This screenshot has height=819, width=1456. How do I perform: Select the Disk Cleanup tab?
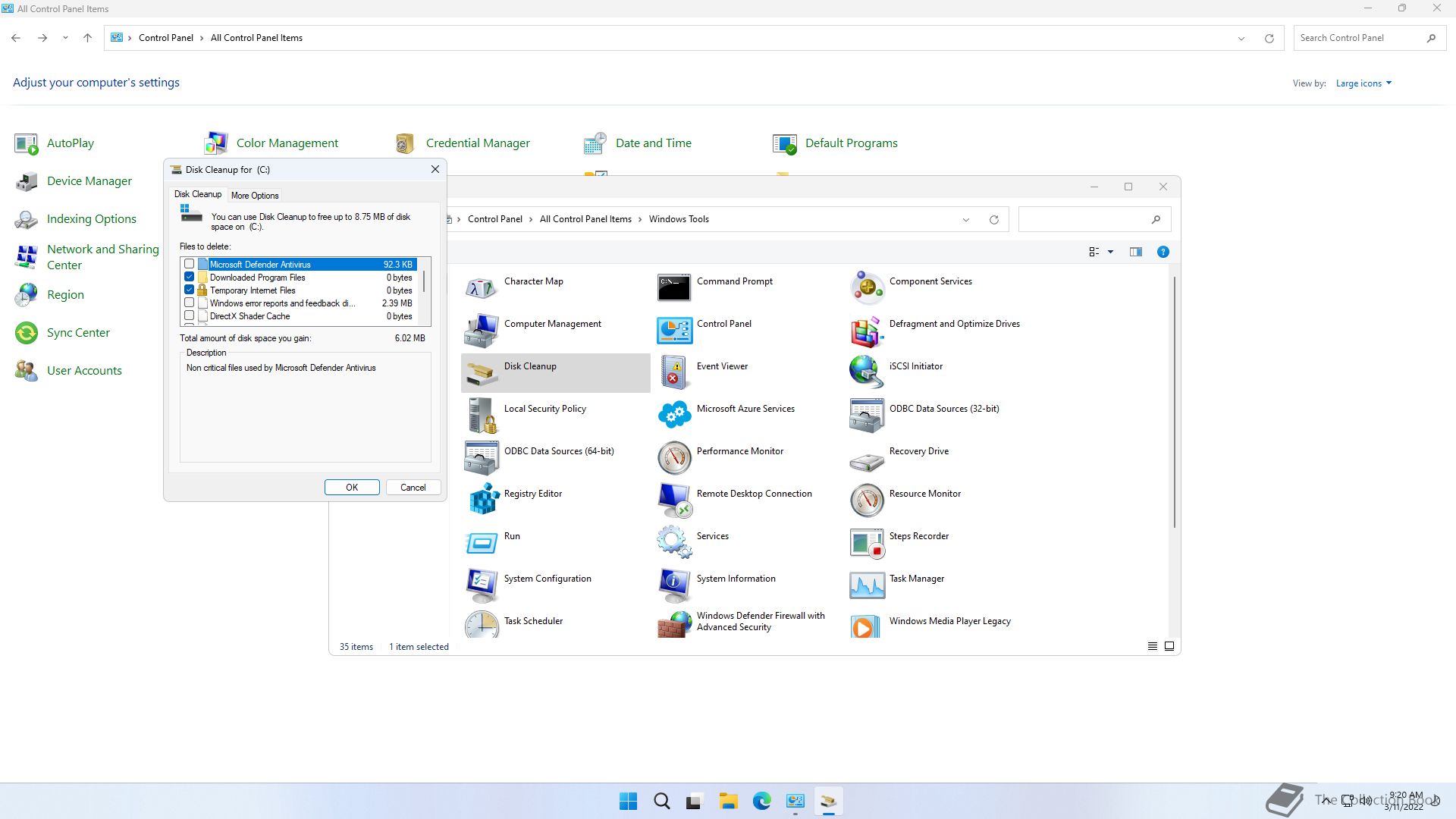coord(198,194)
